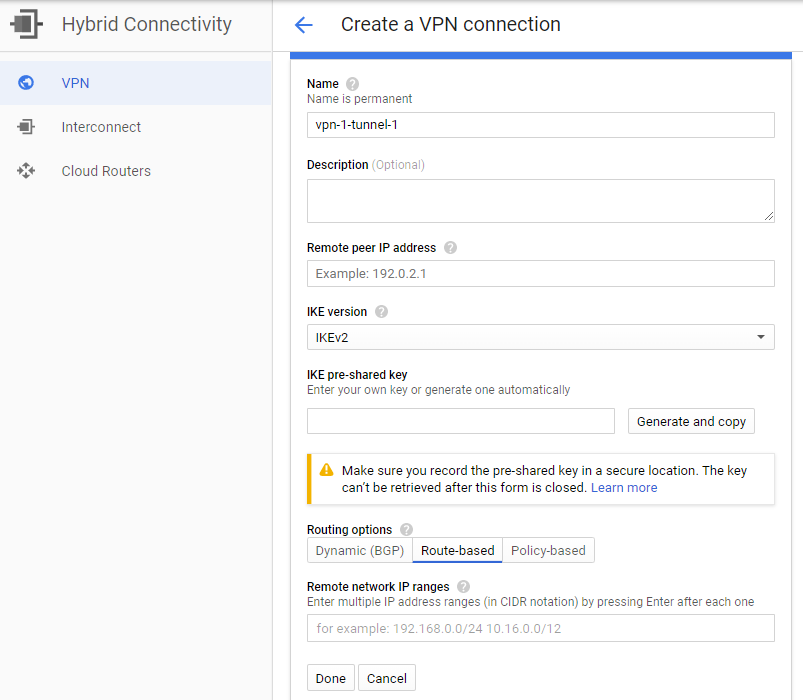This screenshot has width=803, height=700.
Task: Go back using the left arrow
Action: coord(304,25)
